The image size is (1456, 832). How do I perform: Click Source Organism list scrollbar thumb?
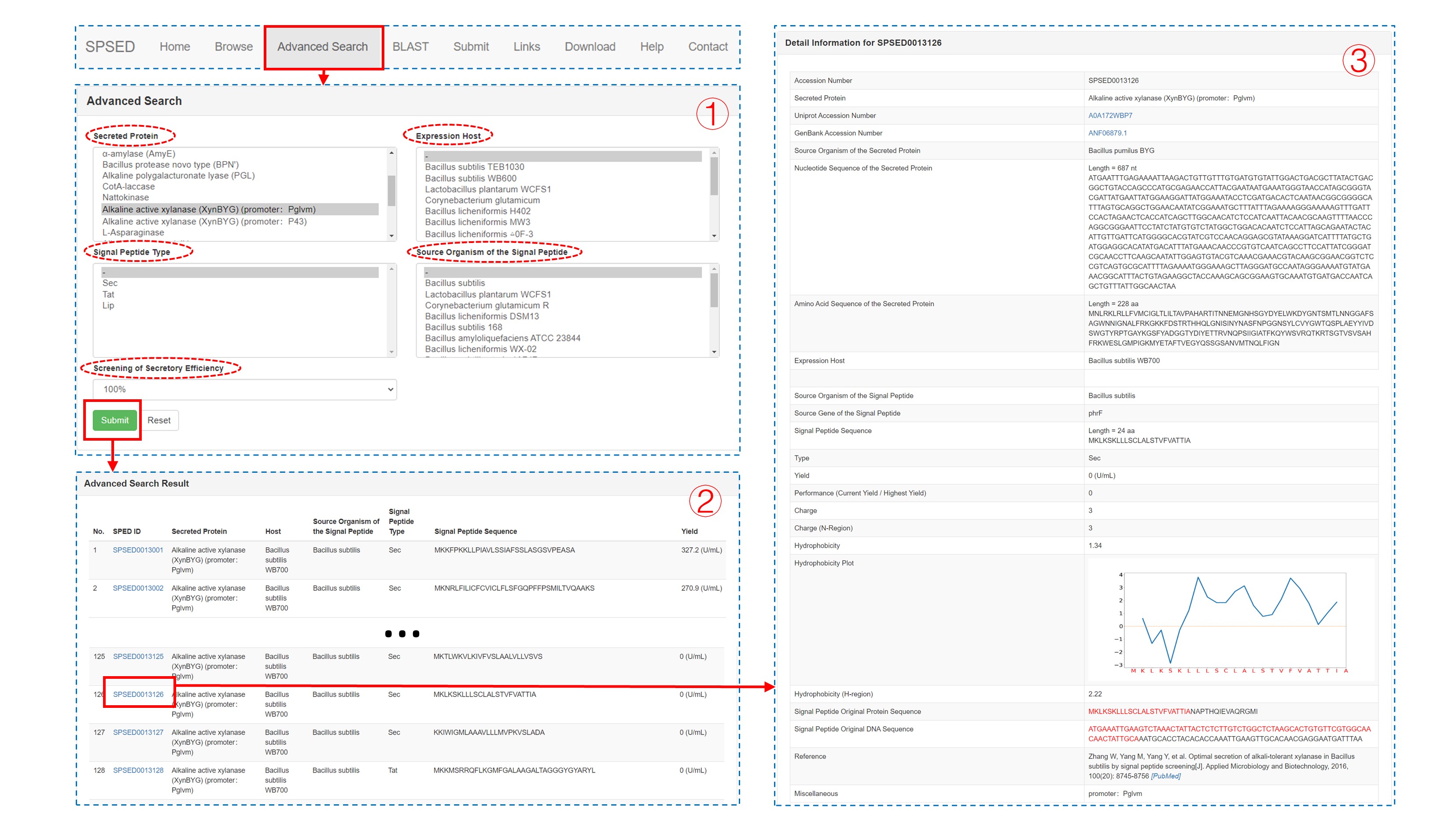tap(714, 290)
